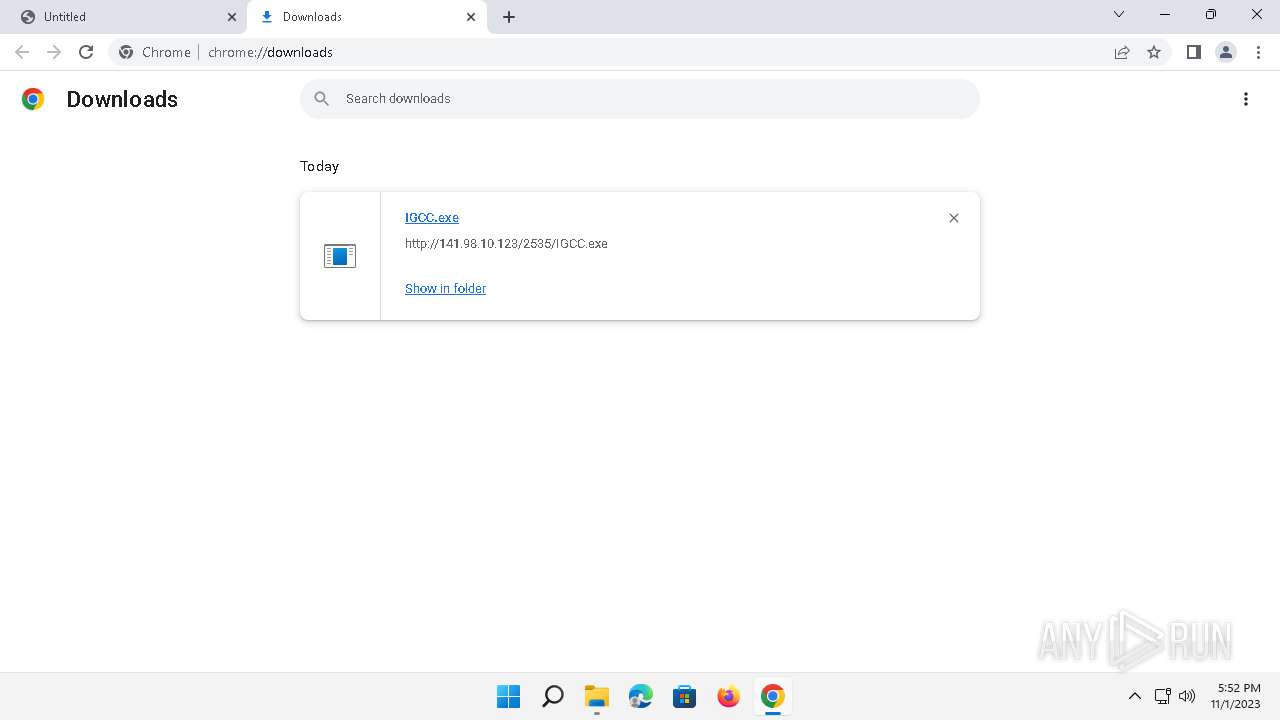Launch Firefox from the taskbar
The width and height of the screenshot is (1280, 720).
[x=728, y=696]
